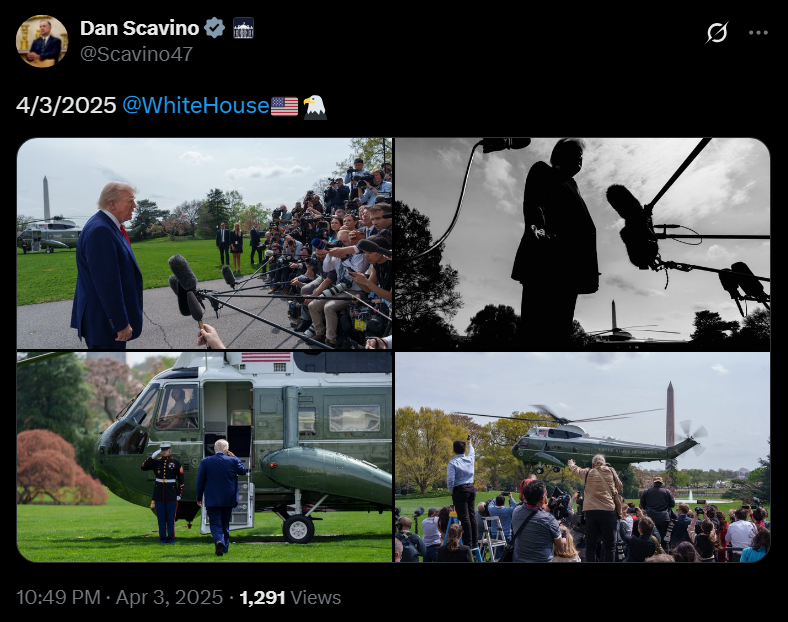Open the Grok slashed-circle icon
The image size is (788, 622).
[717, 33]
